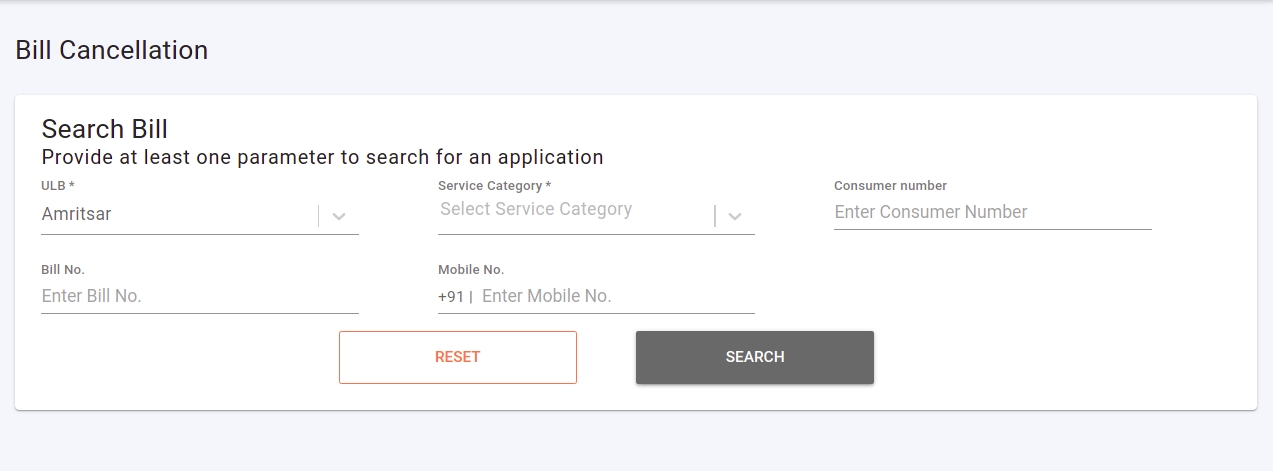Click the separator beside the ULB arrow
This screenshot has width=1273, height=471.
319,216
